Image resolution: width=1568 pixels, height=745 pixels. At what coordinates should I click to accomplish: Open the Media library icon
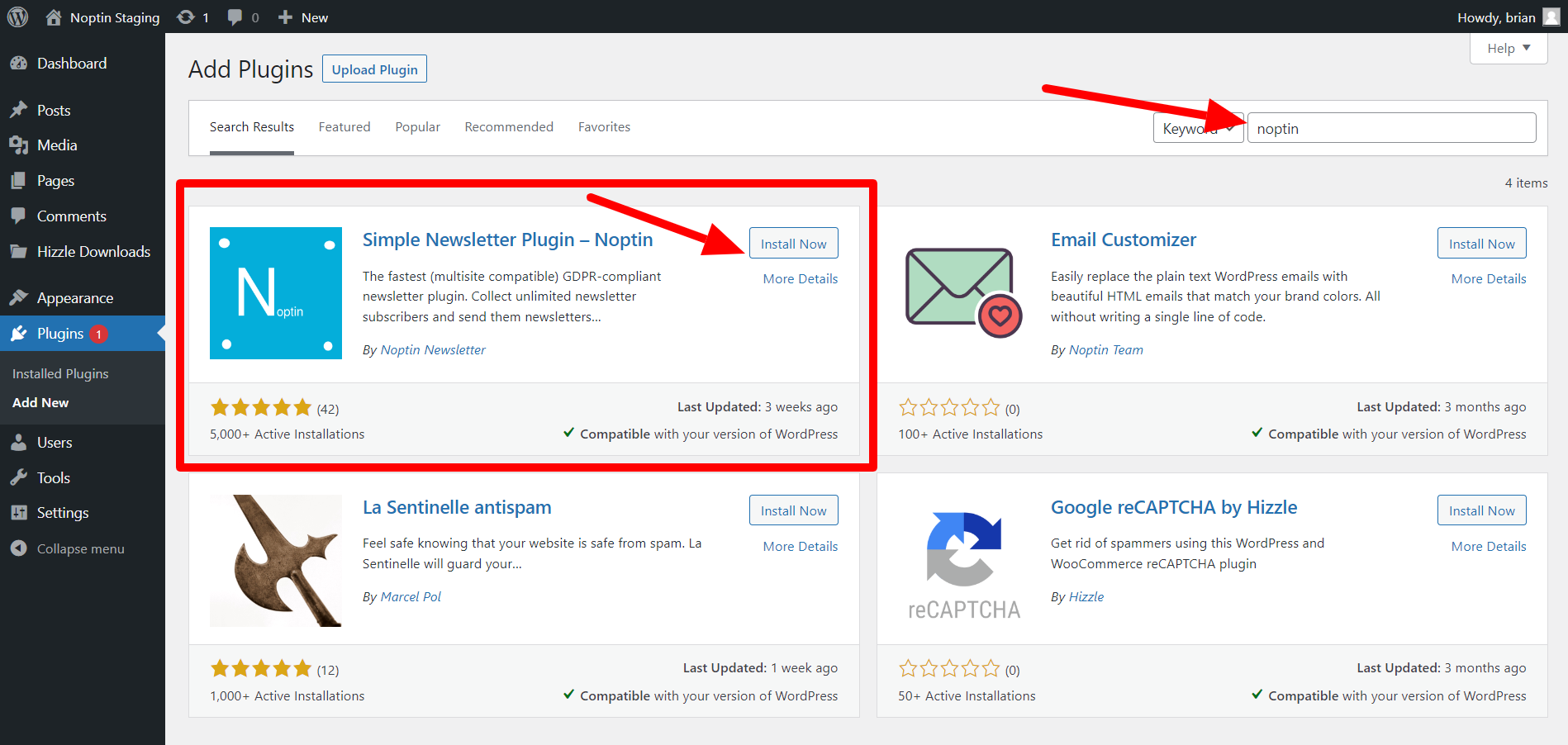click(19, 145)
